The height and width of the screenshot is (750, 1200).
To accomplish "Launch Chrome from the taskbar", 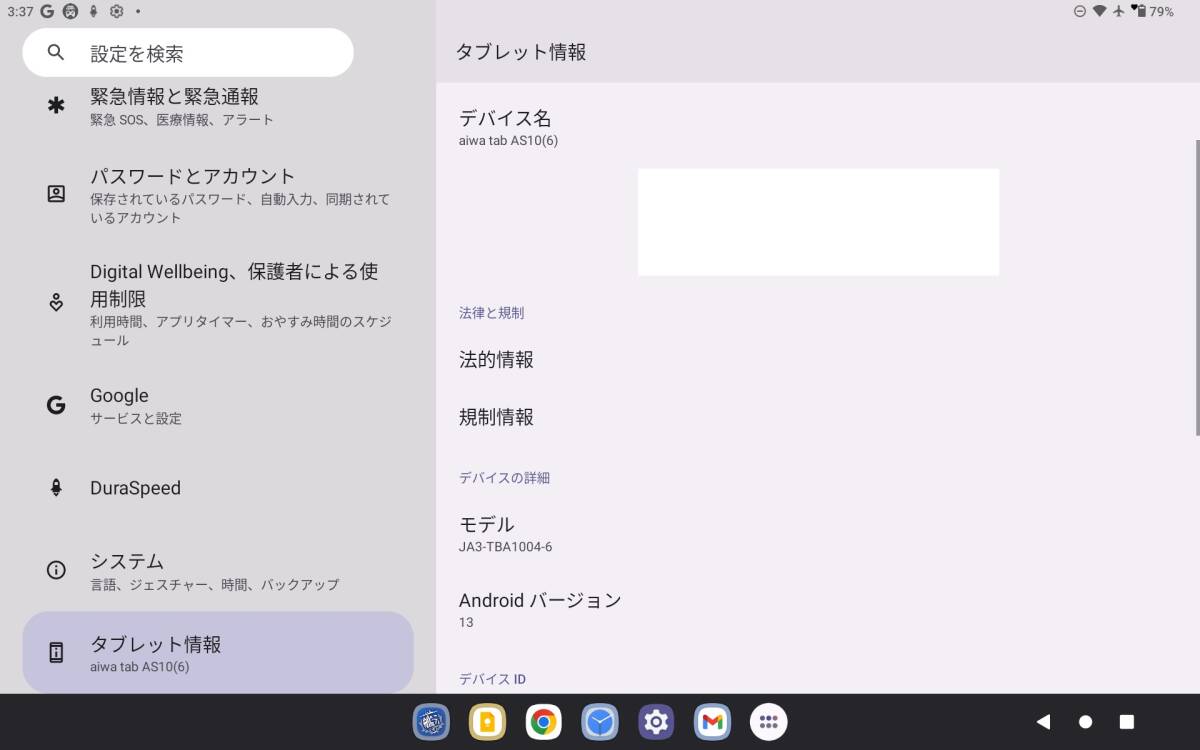I will click(x=544, y=721).
